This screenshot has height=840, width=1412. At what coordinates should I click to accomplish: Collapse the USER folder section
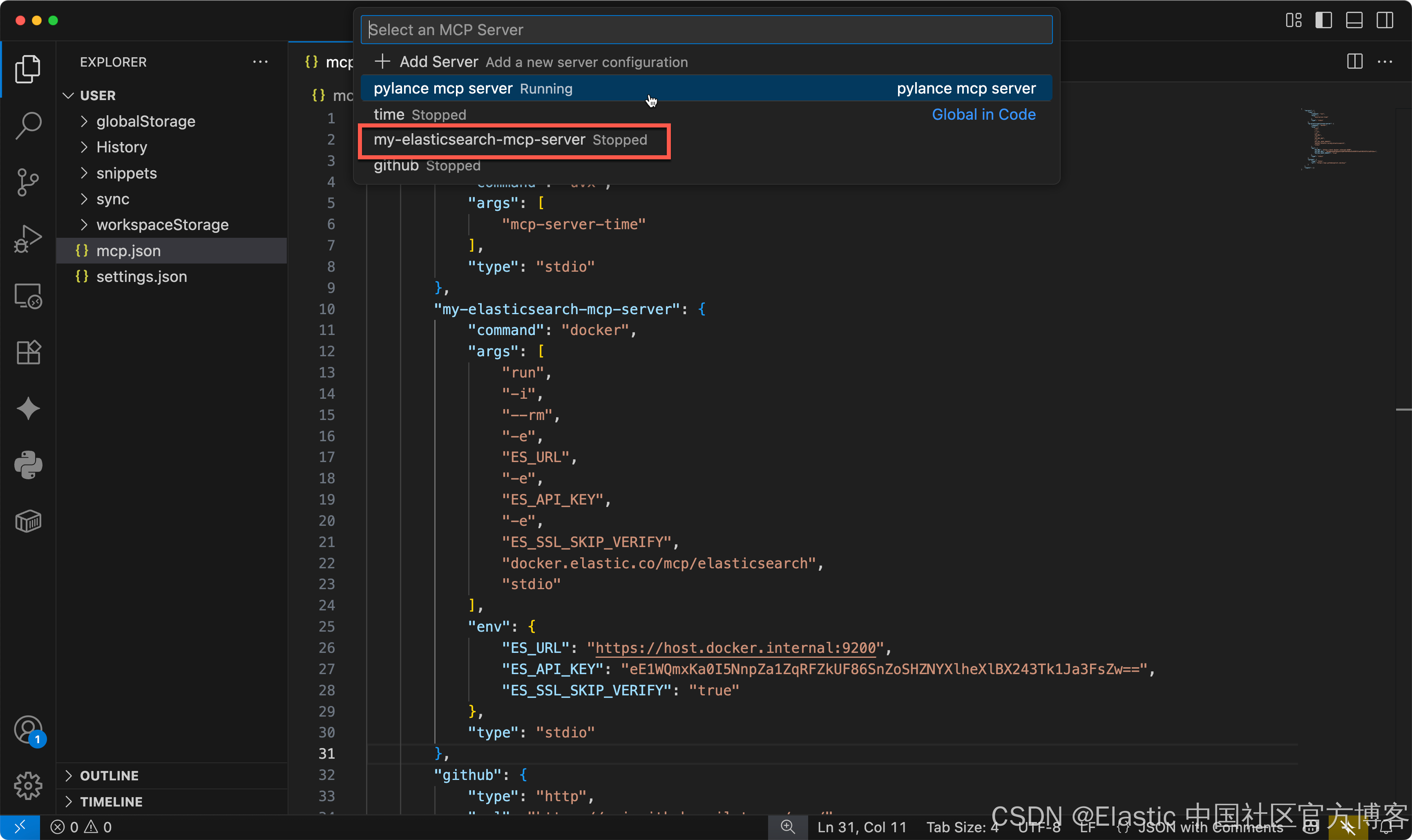(172, 95)
